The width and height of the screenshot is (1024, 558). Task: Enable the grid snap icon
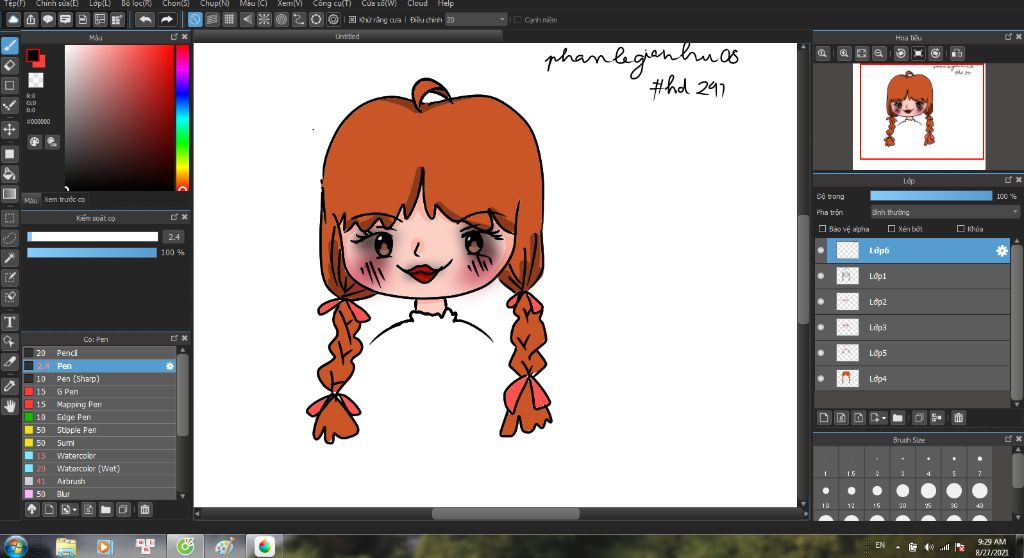click(x=229, y=20)
